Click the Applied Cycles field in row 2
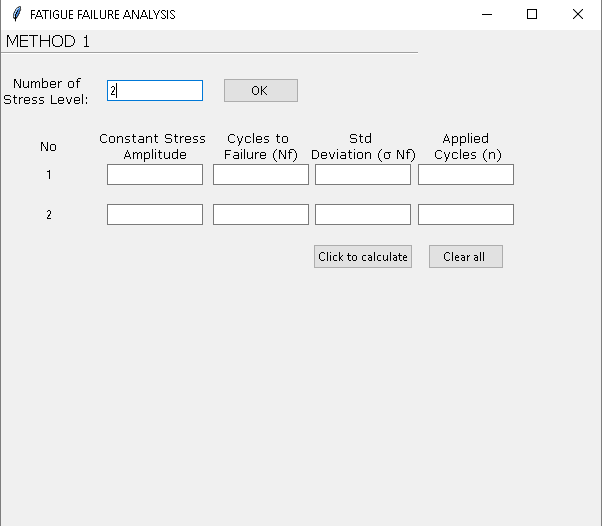Screen dimensions: 602x526 pyautogui.click(x=466, y=214)
